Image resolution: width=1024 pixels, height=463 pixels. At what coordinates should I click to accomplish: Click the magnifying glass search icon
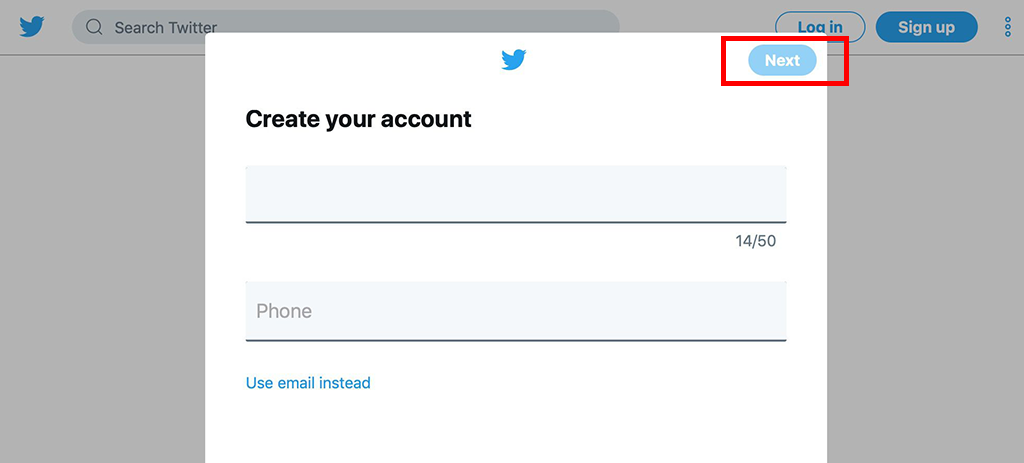click(95, 27)
